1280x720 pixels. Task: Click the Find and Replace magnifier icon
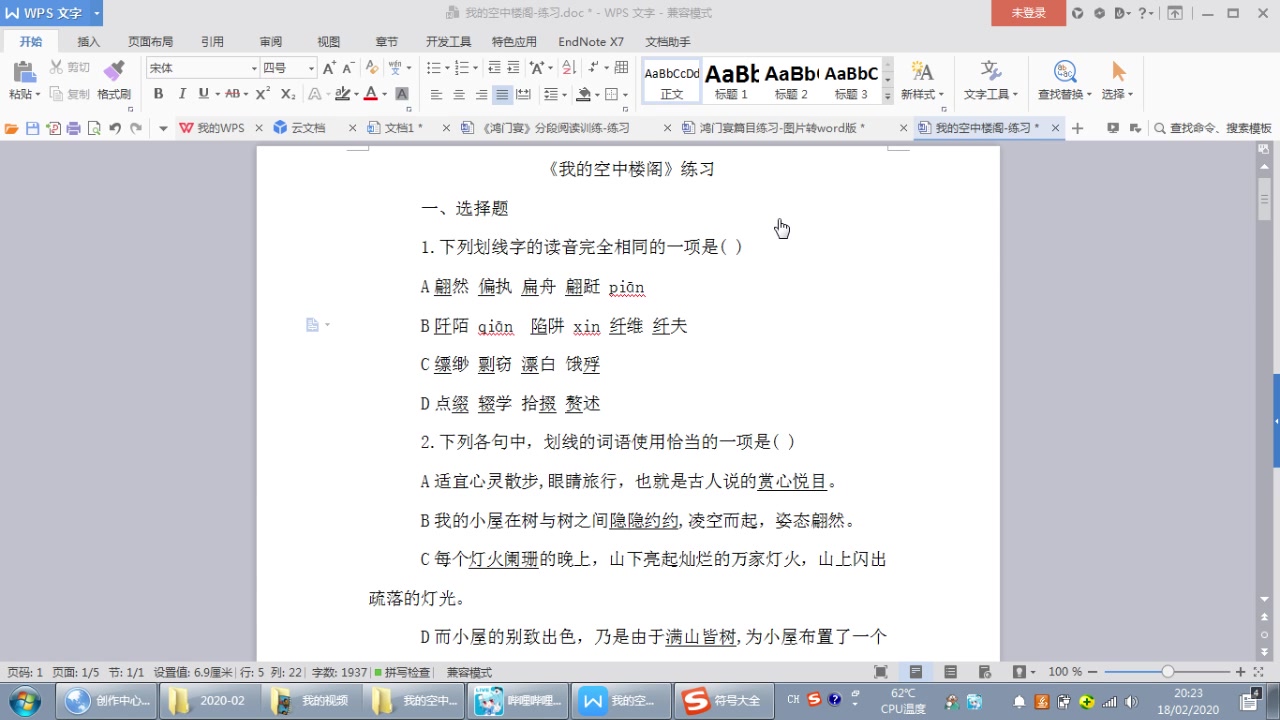pos(1065,71)
